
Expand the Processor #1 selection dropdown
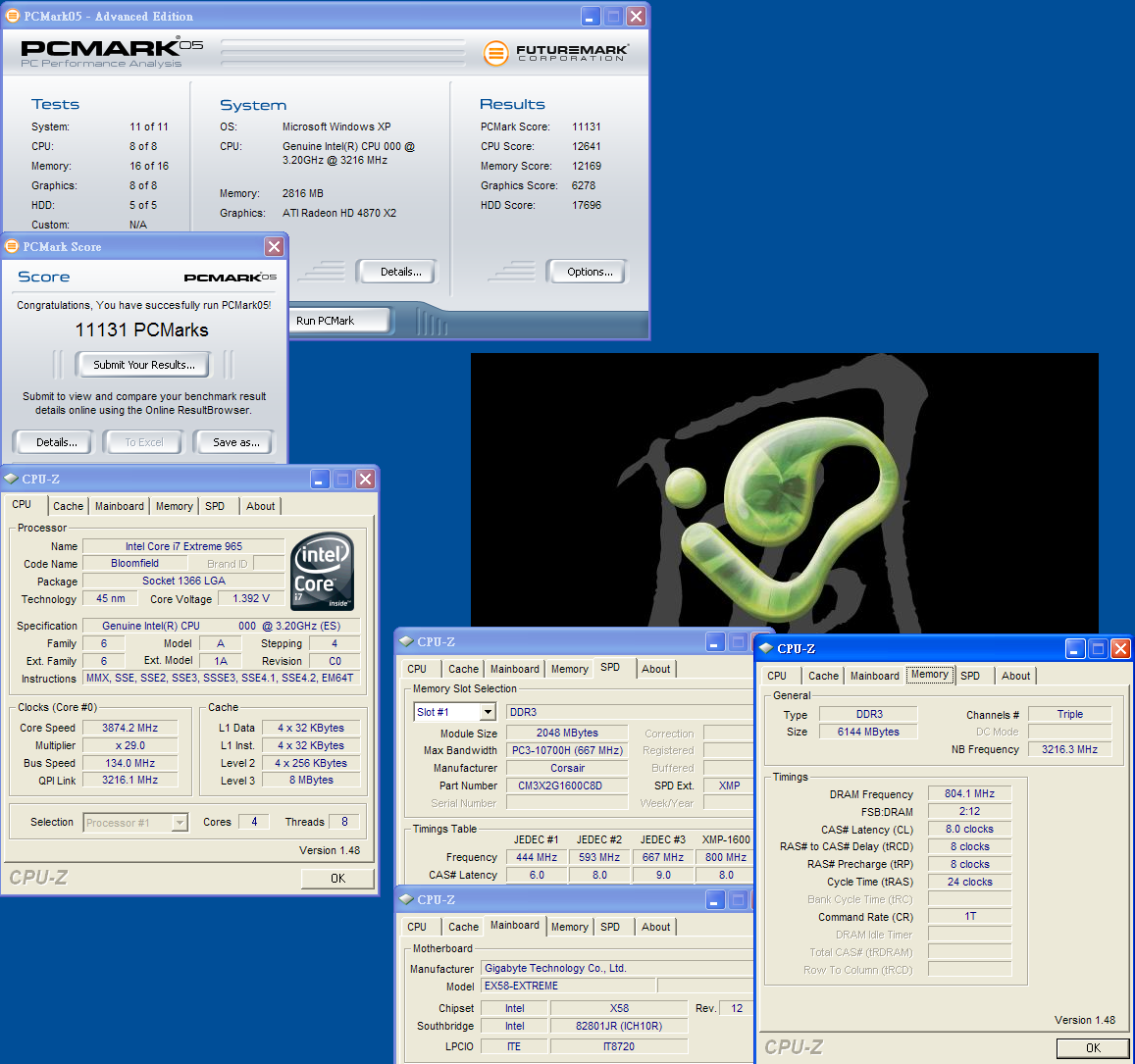click(x=180, y=823)
